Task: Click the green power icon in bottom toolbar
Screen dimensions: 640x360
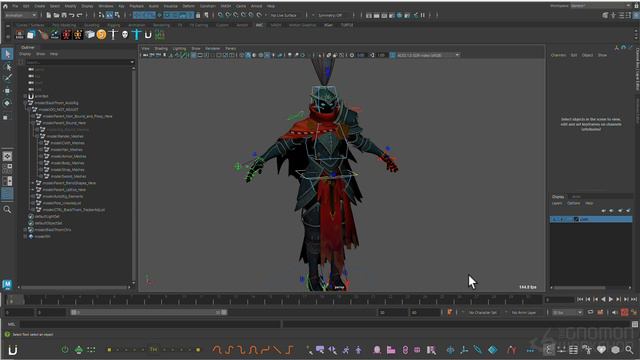Action: [64, 350]
